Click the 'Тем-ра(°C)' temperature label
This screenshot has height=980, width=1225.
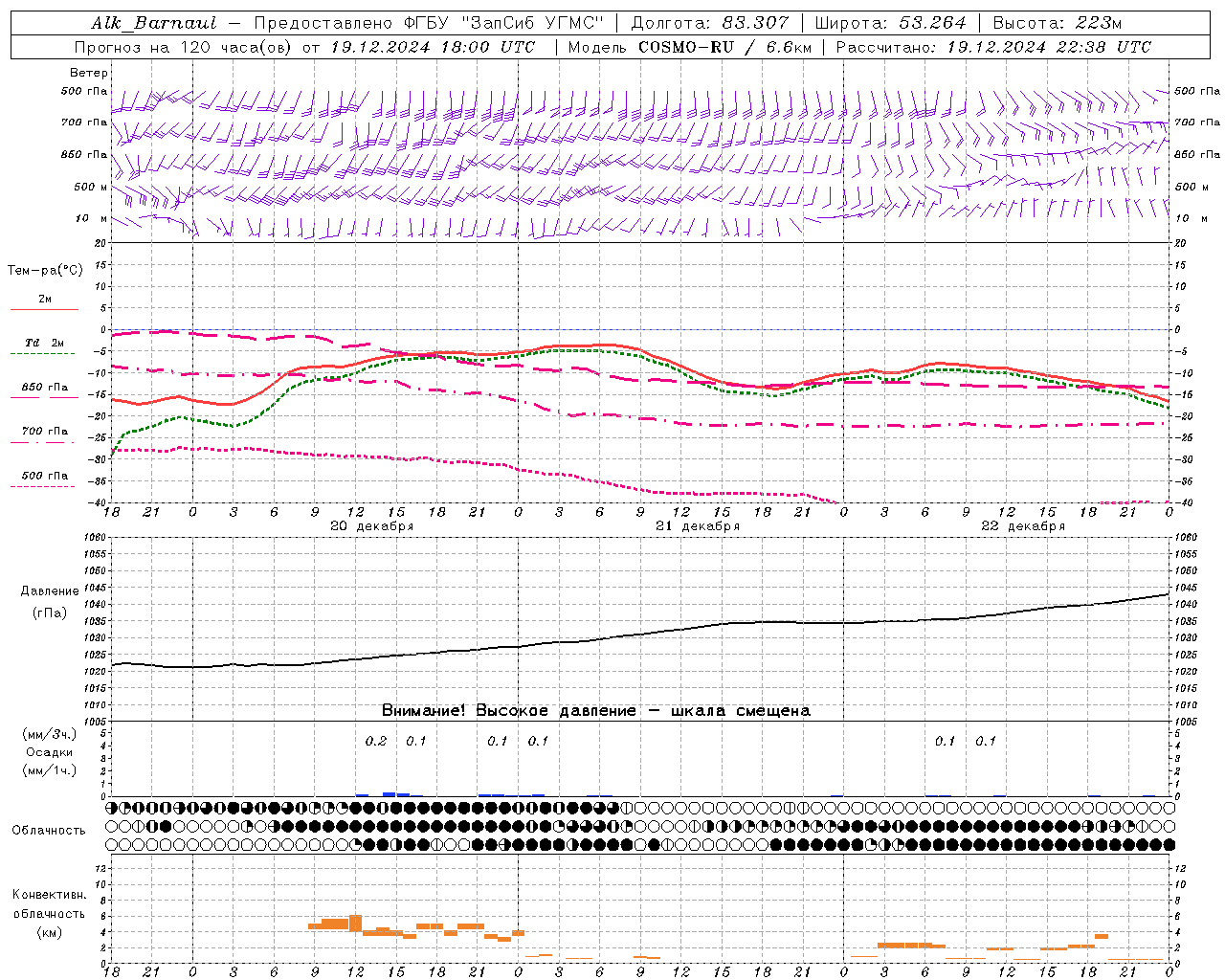tap(45, 270)
